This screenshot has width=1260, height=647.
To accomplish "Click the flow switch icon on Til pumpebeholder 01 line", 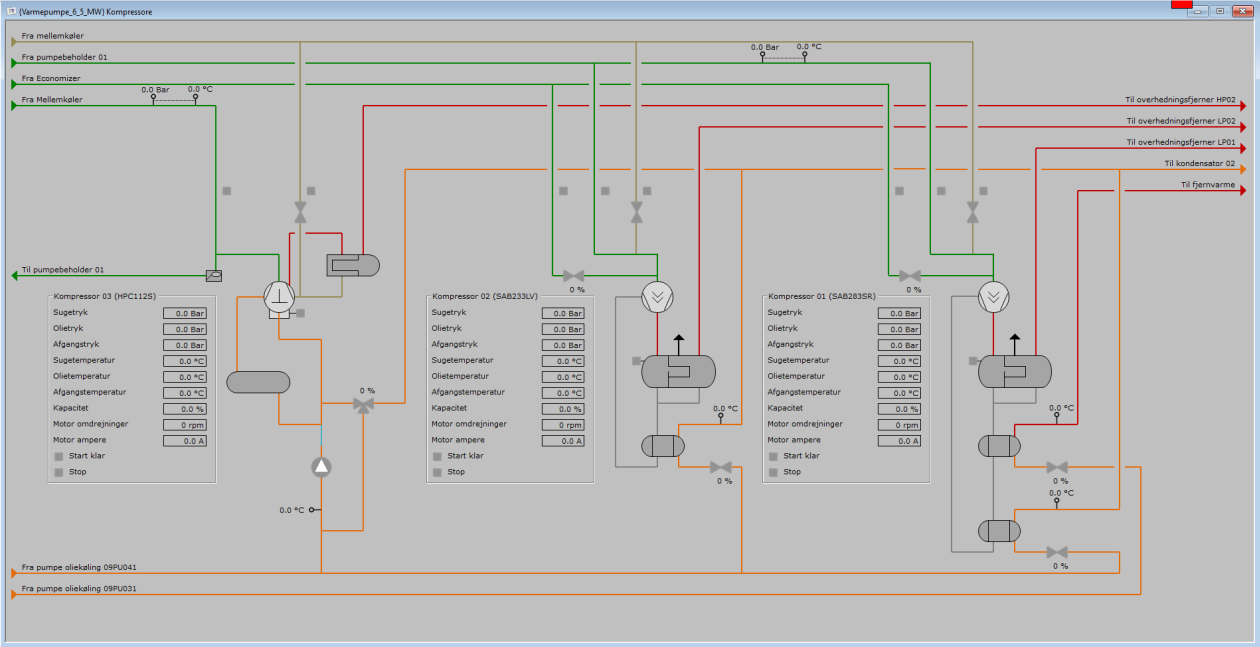I will point(213,275).
